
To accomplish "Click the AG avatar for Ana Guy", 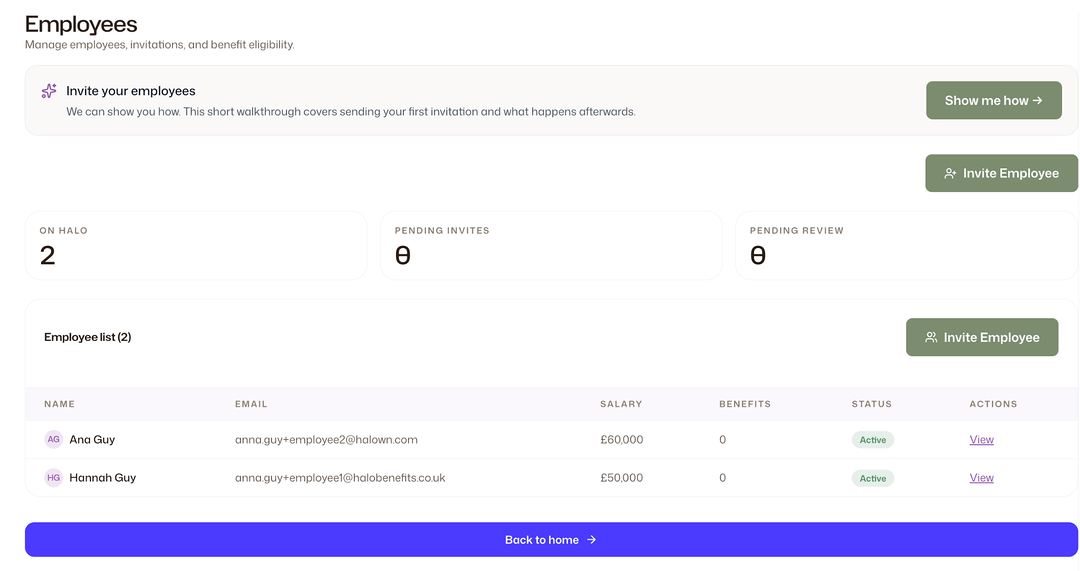I will click(x=53, y=439).
